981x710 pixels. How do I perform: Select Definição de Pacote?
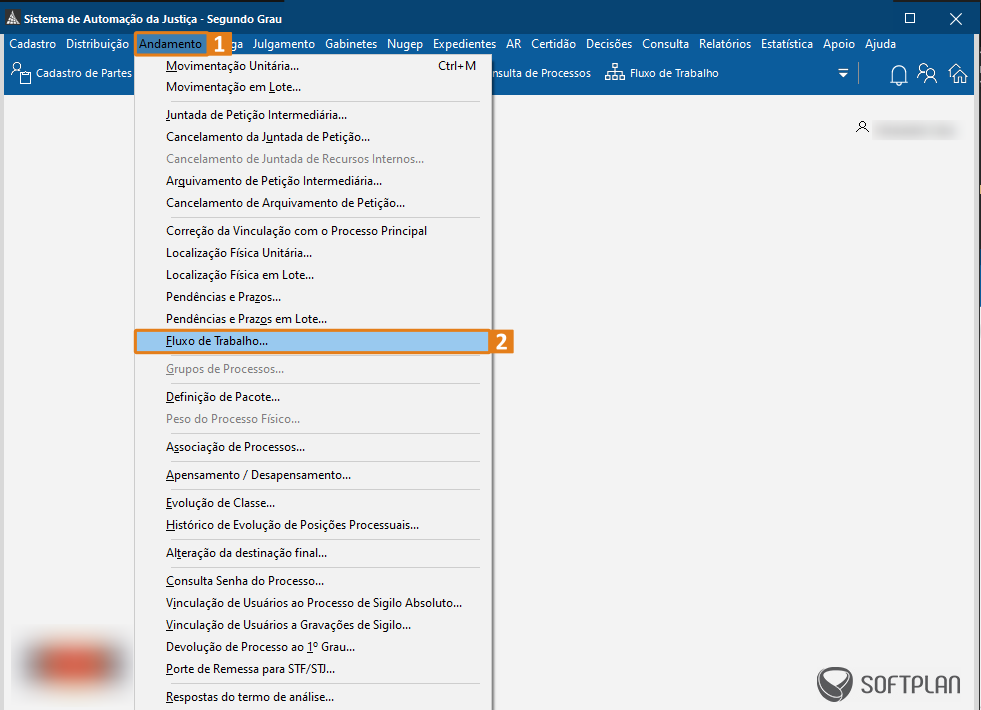[313, 397]
